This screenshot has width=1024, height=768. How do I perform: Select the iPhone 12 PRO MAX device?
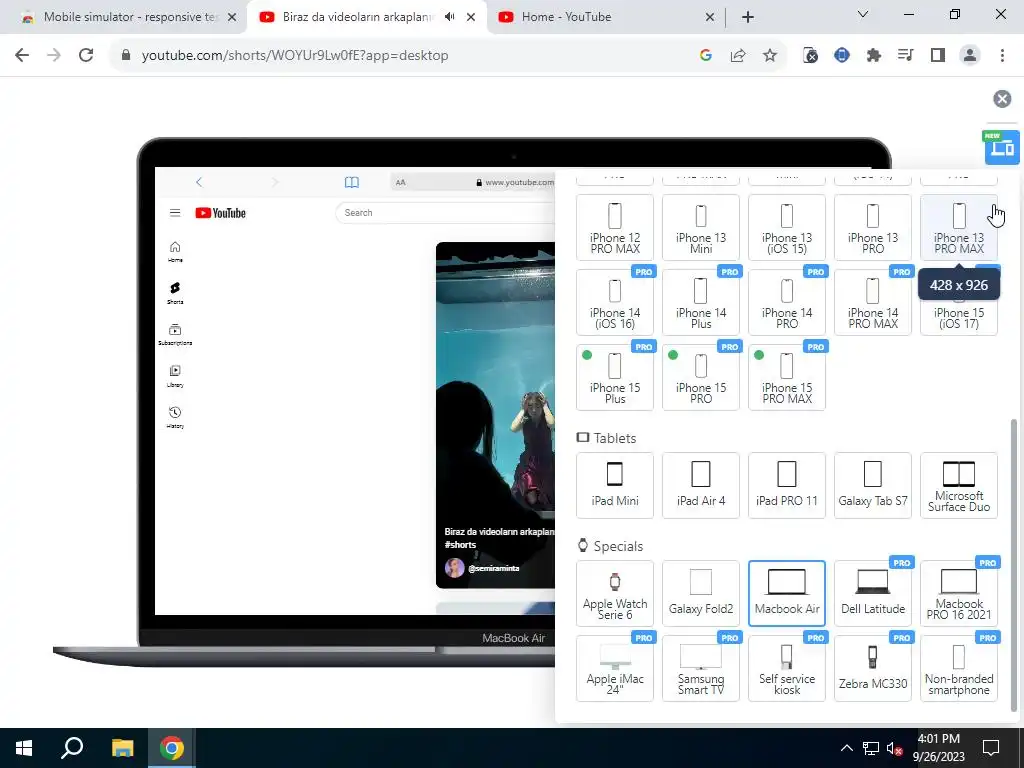pyautogui.click(x=615, y=228)
